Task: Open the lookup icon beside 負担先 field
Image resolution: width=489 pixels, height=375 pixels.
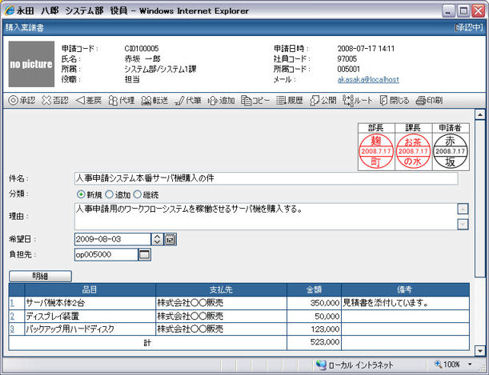Action: 144,255
